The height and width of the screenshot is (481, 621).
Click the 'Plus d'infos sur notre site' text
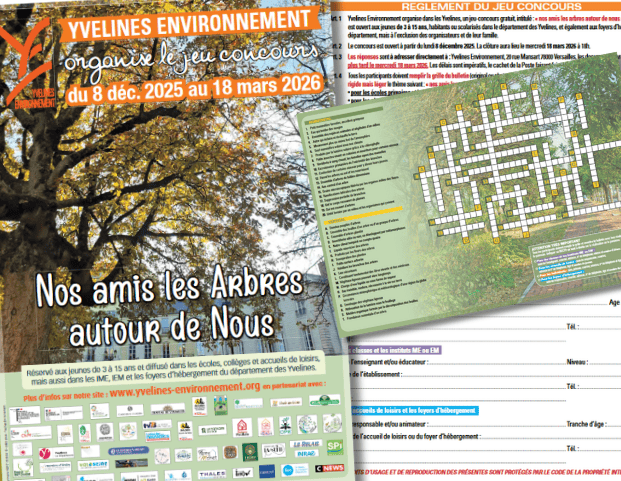coord(66,393)
